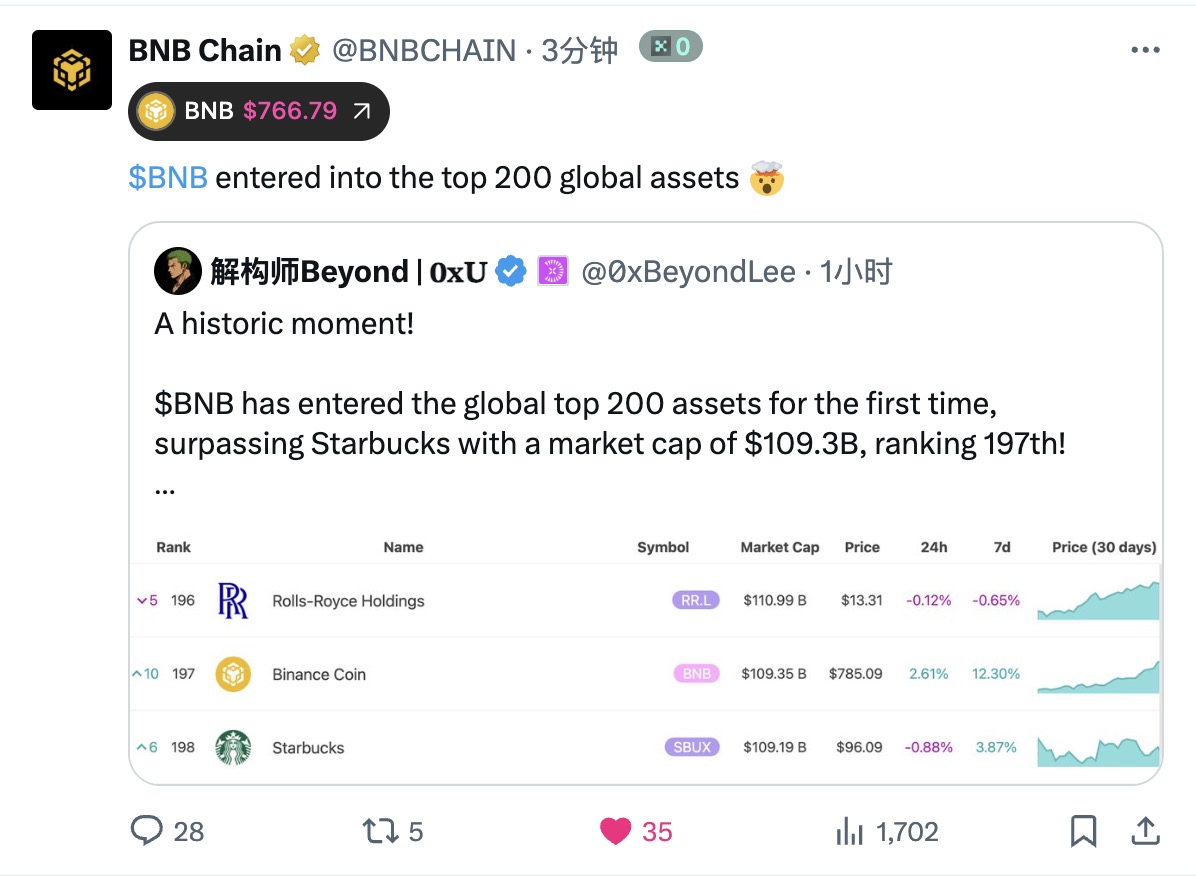Screen dimensions: 1196x876
Task: Open the @0xBeyondLee handle
Action: point(688,272)
